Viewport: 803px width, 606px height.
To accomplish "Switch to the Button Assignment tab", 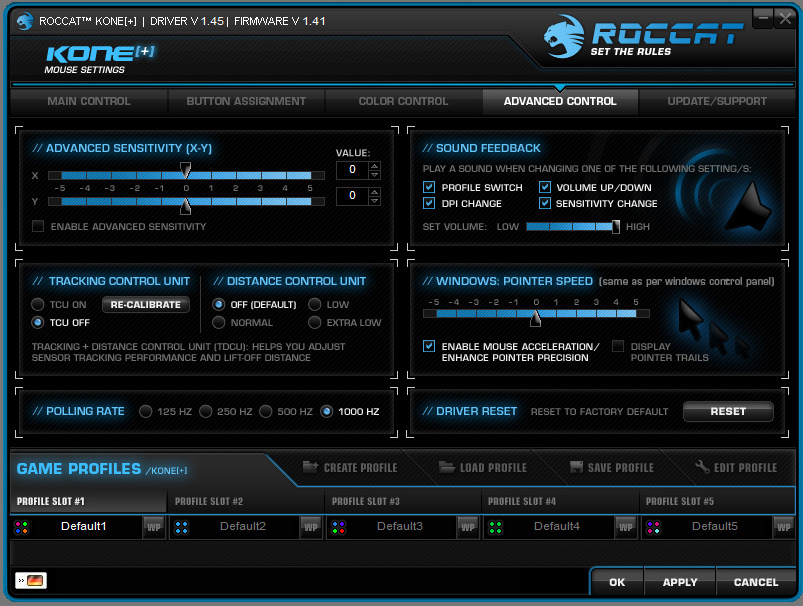I will (246, 101).
